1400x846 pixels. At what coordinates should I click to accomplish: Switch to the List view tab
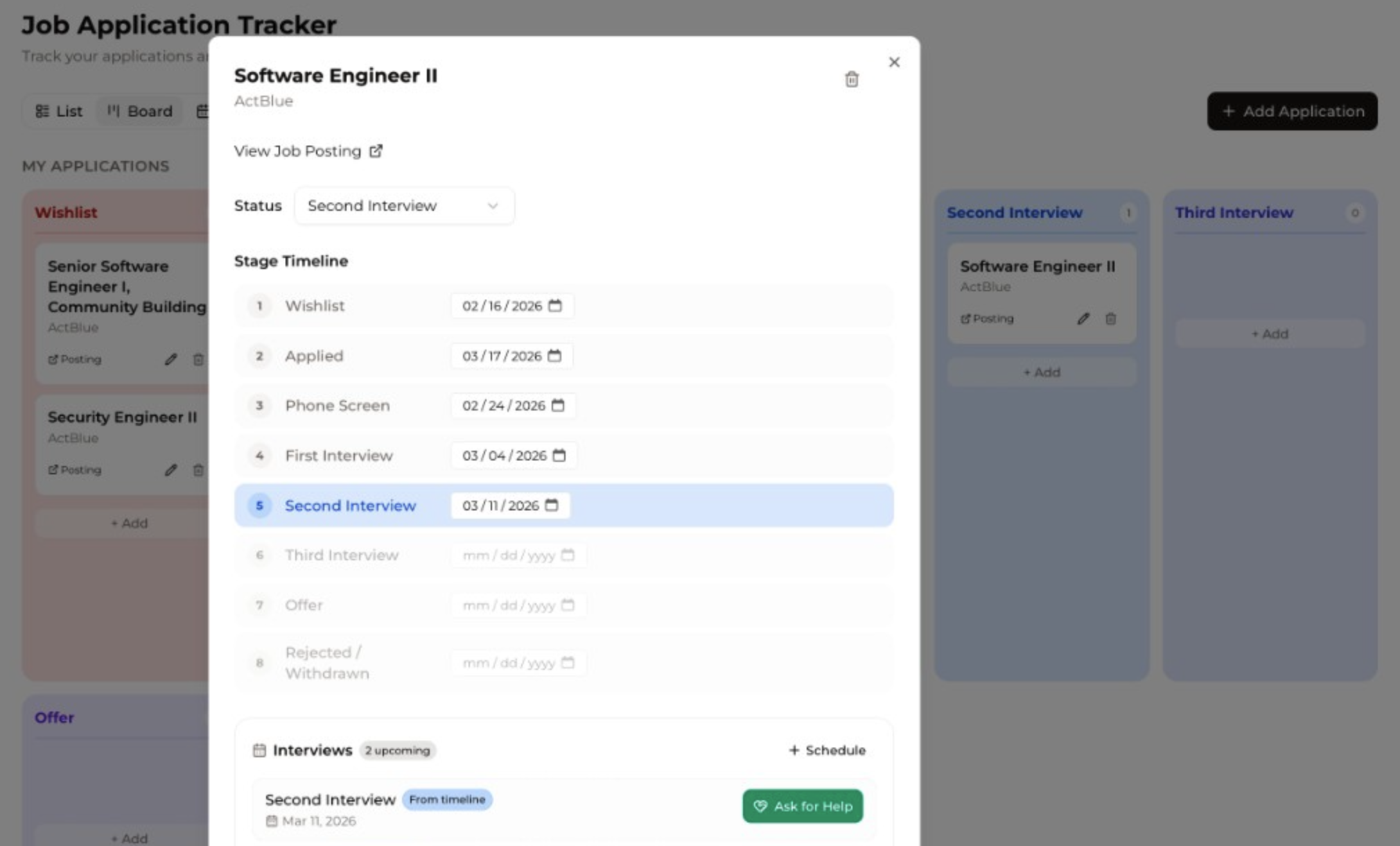point(59,112)
